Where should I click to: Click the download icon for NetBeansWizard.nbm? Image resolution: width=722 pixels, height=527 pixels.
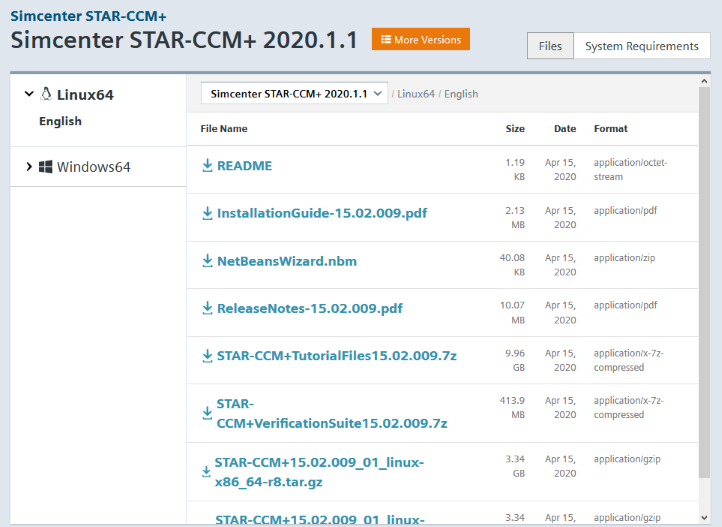coord(208,261)
